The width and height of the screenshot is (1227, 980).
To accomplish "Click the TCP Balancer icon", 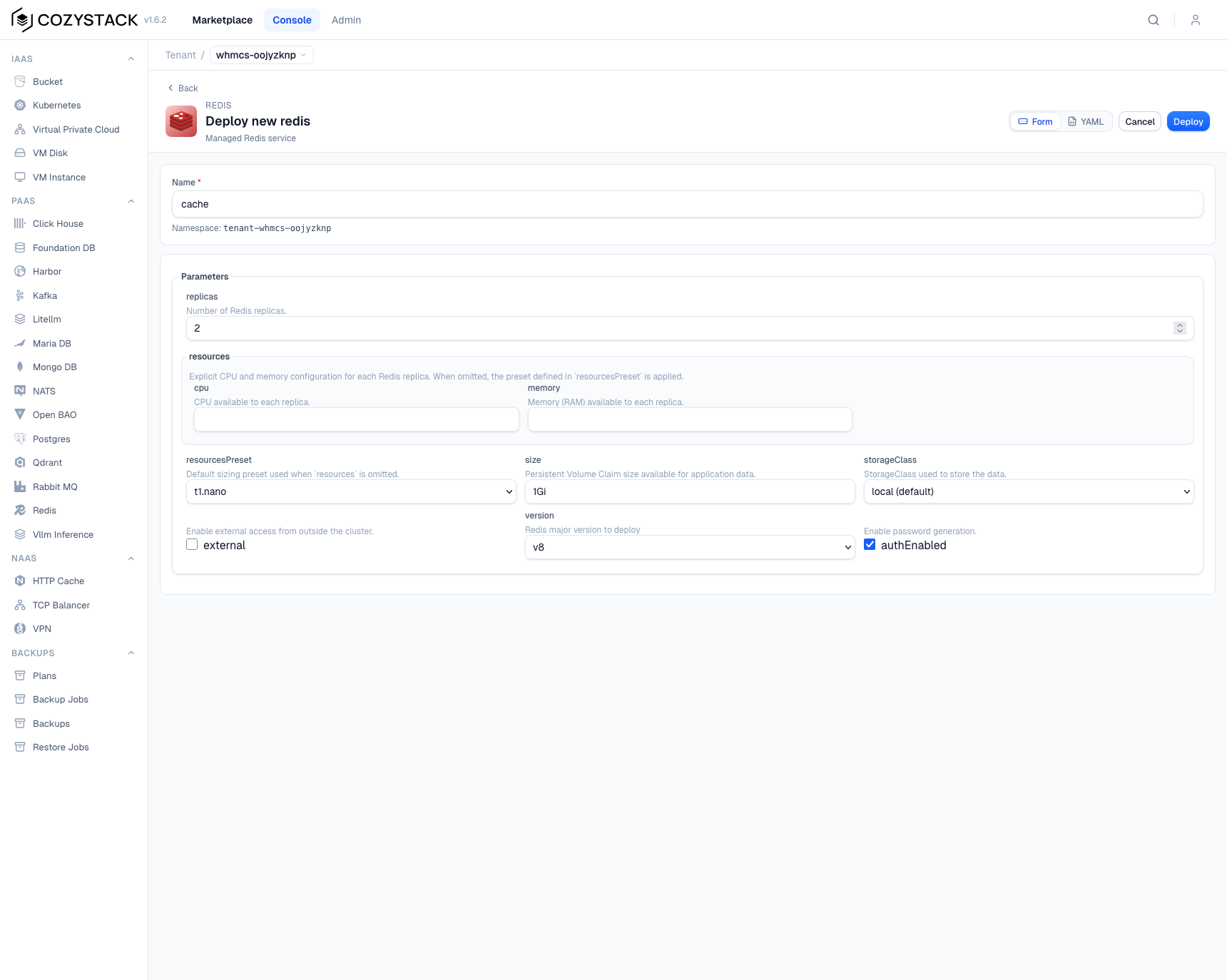I will [20, 605].
